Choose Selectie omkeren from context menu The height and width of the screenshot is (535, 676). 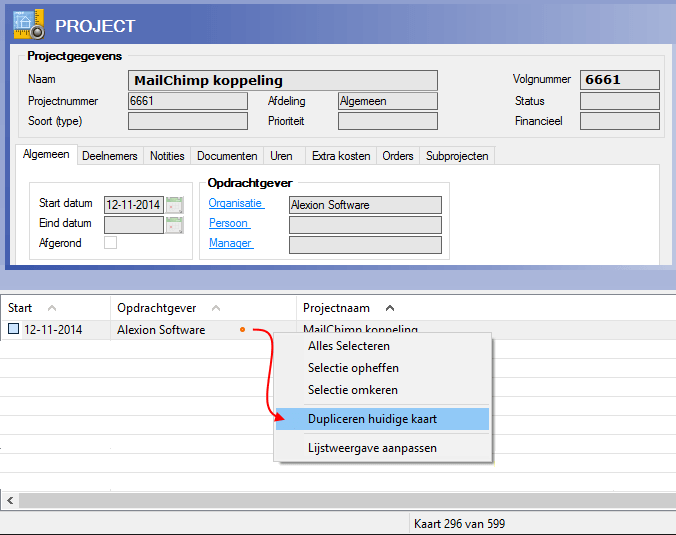382,390
